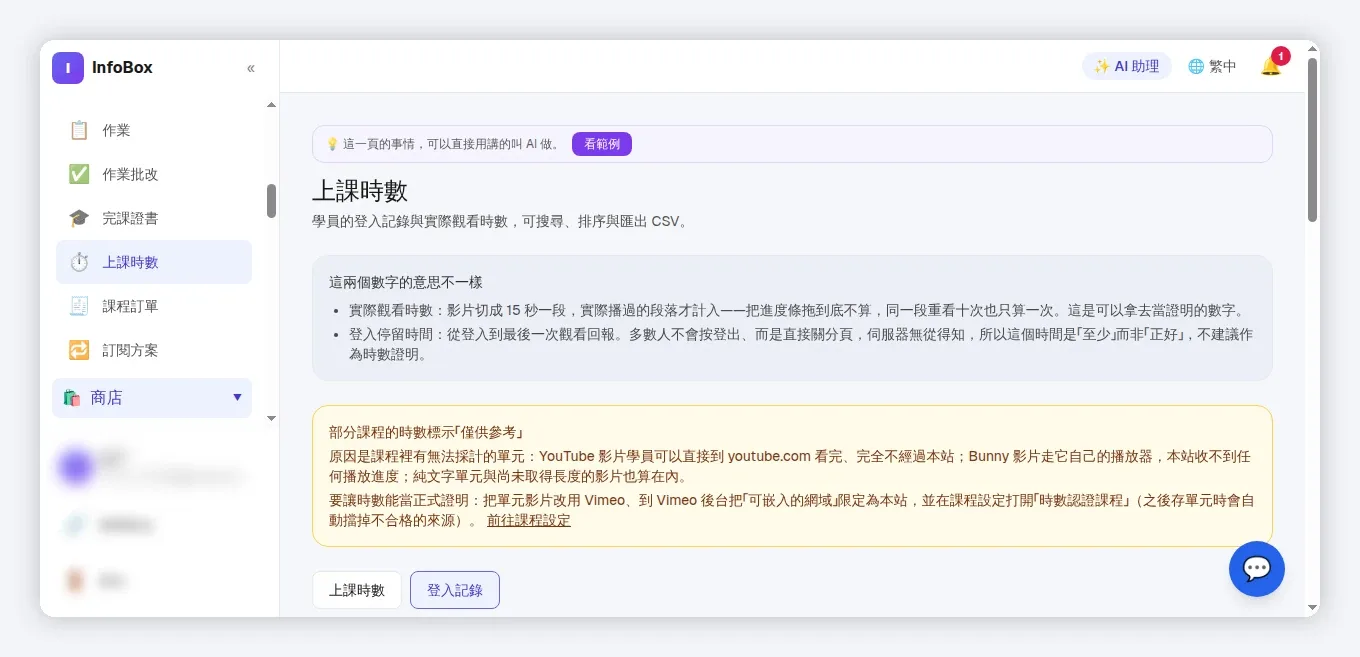Viewport: 1360px width, 657px height.
Task: Click the blurred user avatar in sidebar
Action: (74, 467)
